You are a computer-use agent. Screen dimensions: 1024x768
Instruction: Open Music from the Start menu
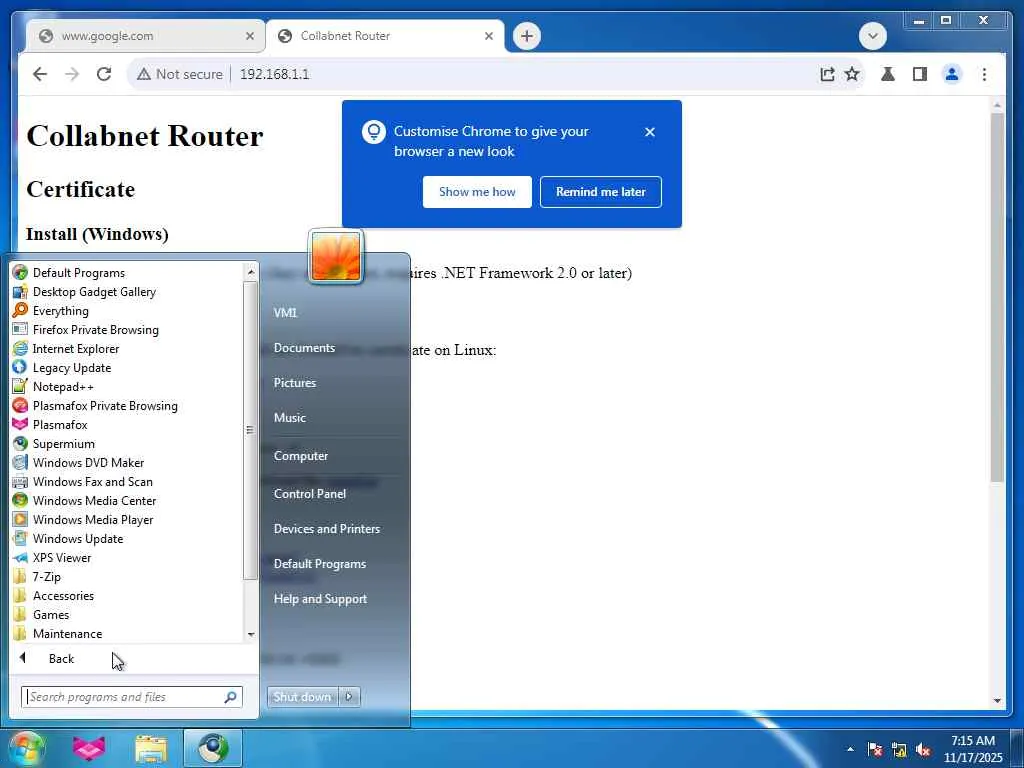[x=289, y=417]
